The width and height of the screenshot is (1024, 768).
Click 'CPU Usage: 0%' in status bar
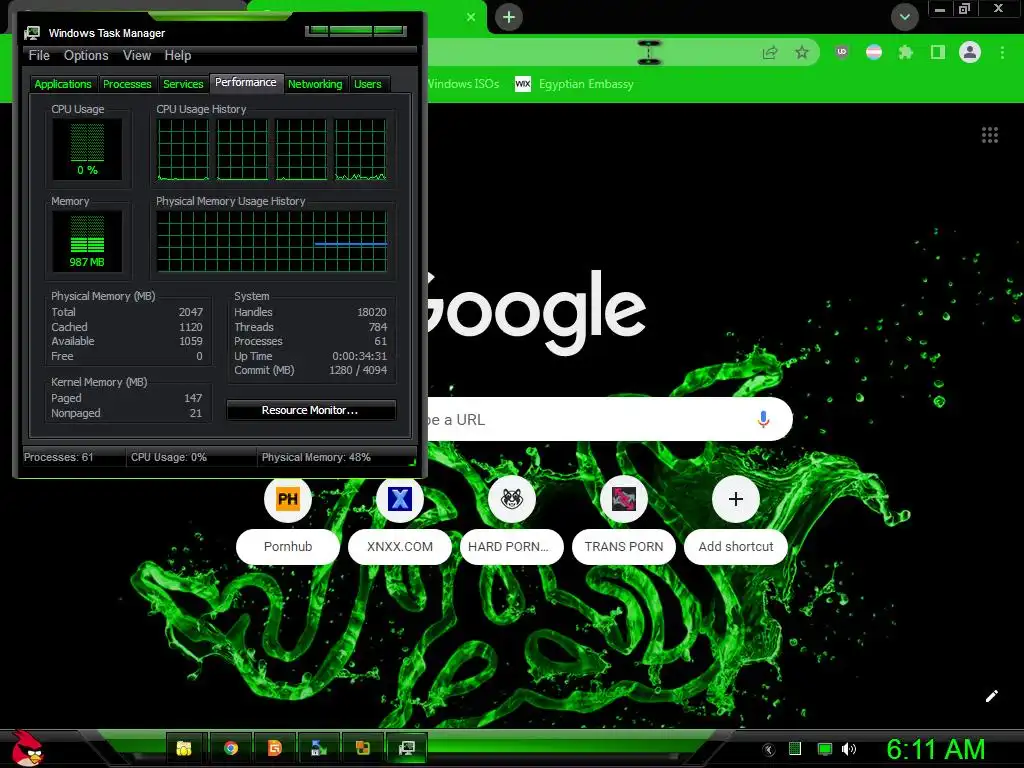(x=168, y=457)
